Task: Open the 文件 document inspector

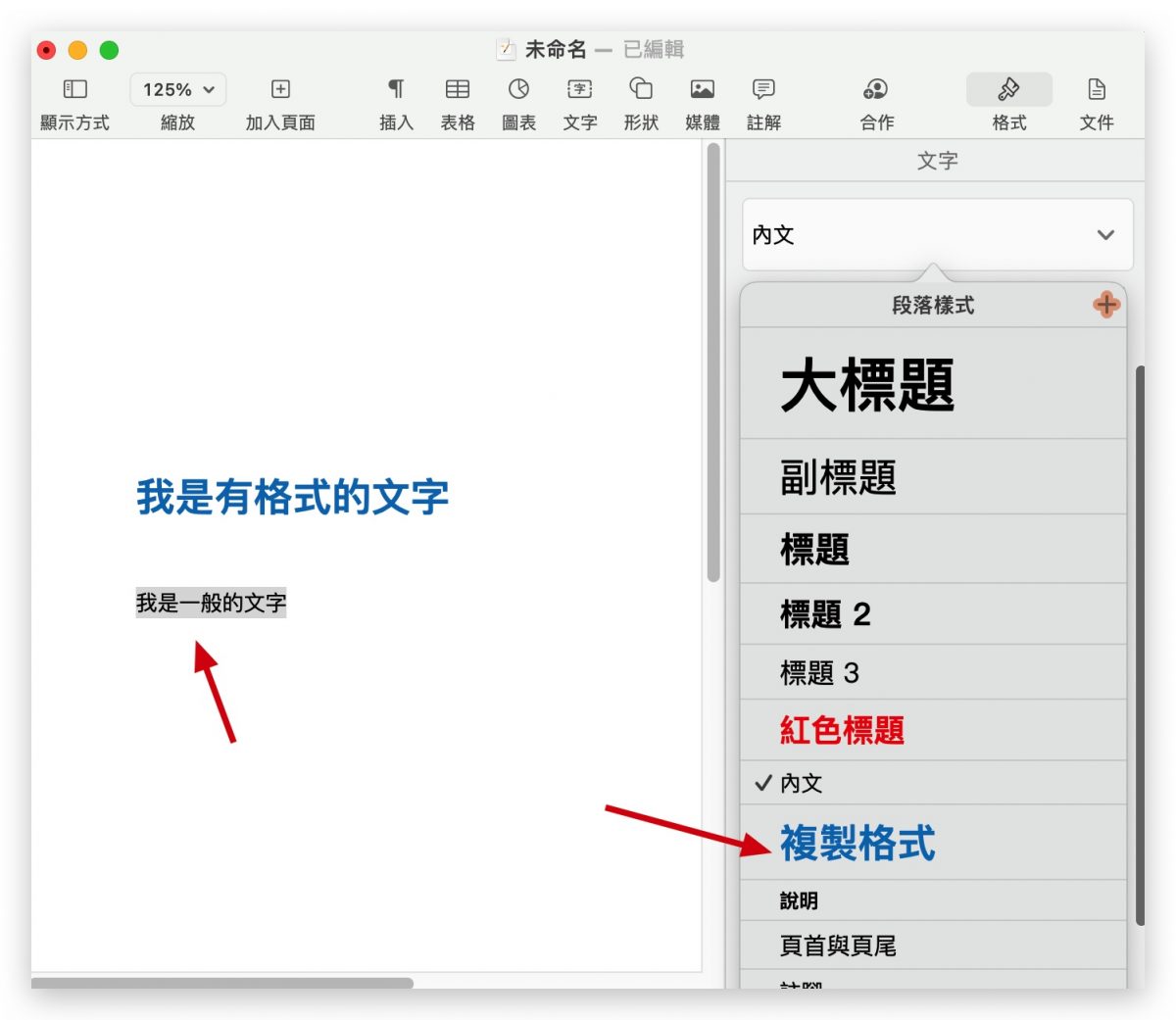Action: coord(1097,89)
